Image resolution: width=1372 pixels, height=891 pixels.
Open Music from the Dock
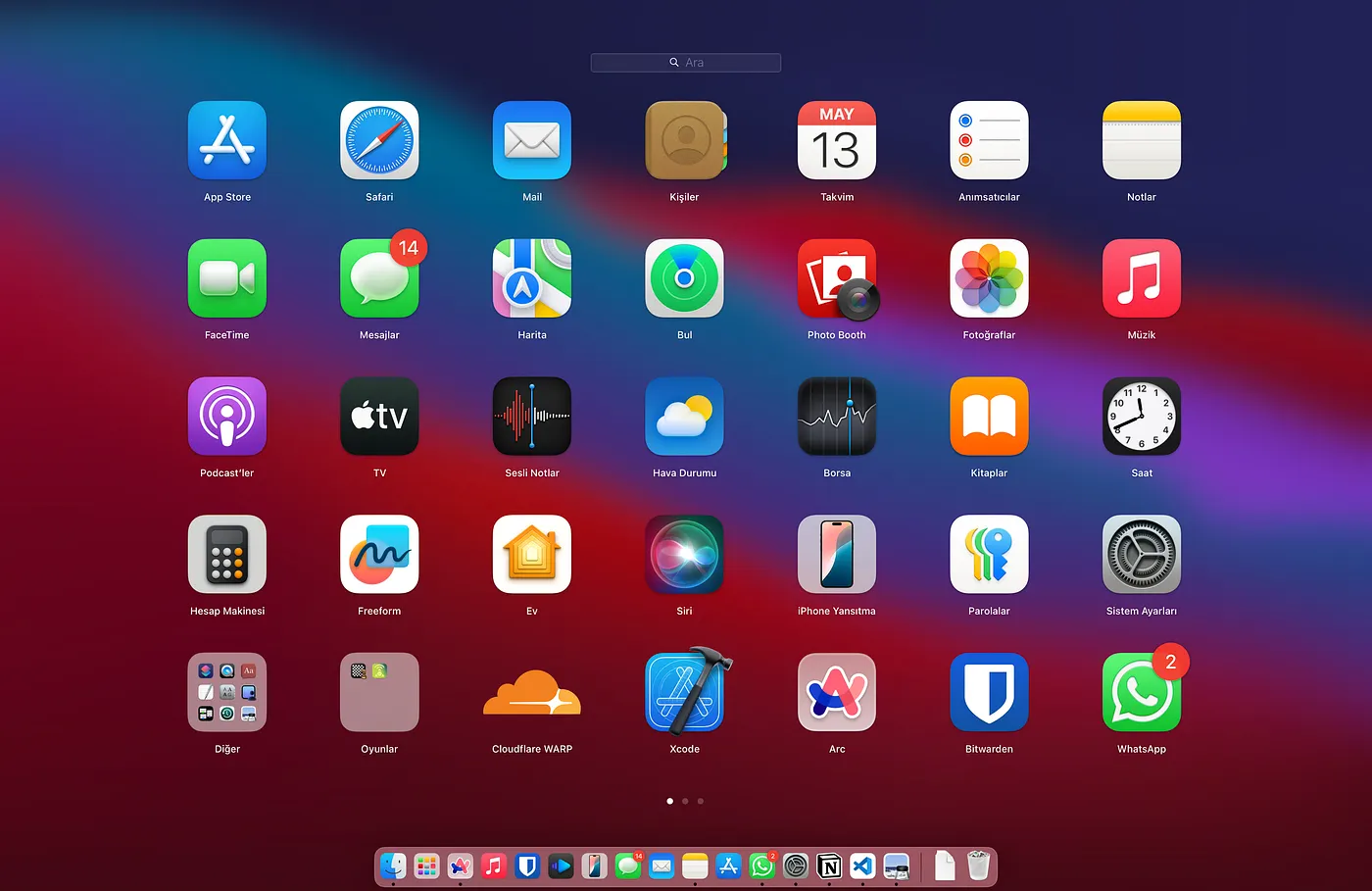pyautogui.click(x=494, y=866)
